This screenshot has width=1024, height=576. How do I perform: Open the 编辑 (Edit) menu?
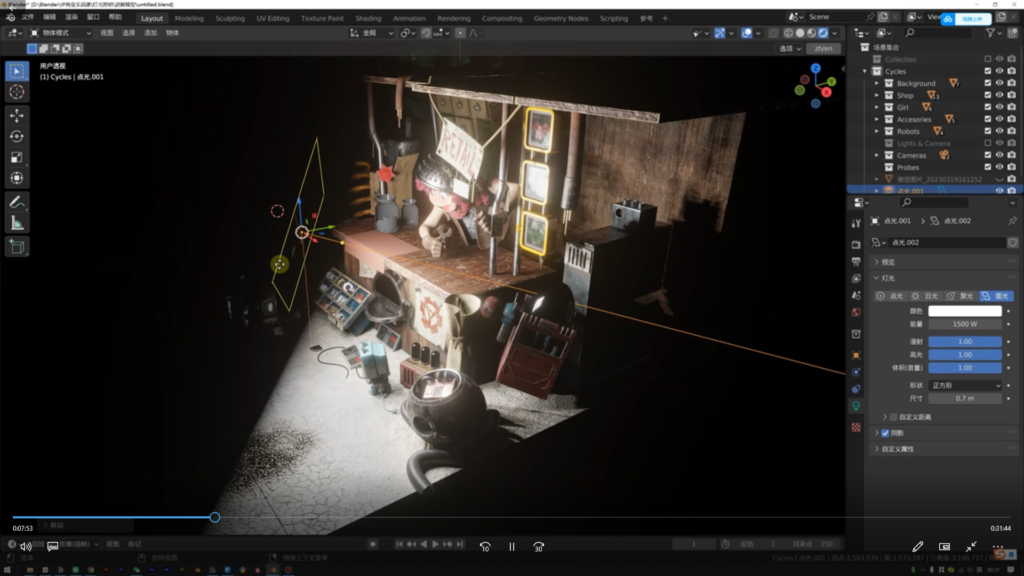tap(50, 18)
